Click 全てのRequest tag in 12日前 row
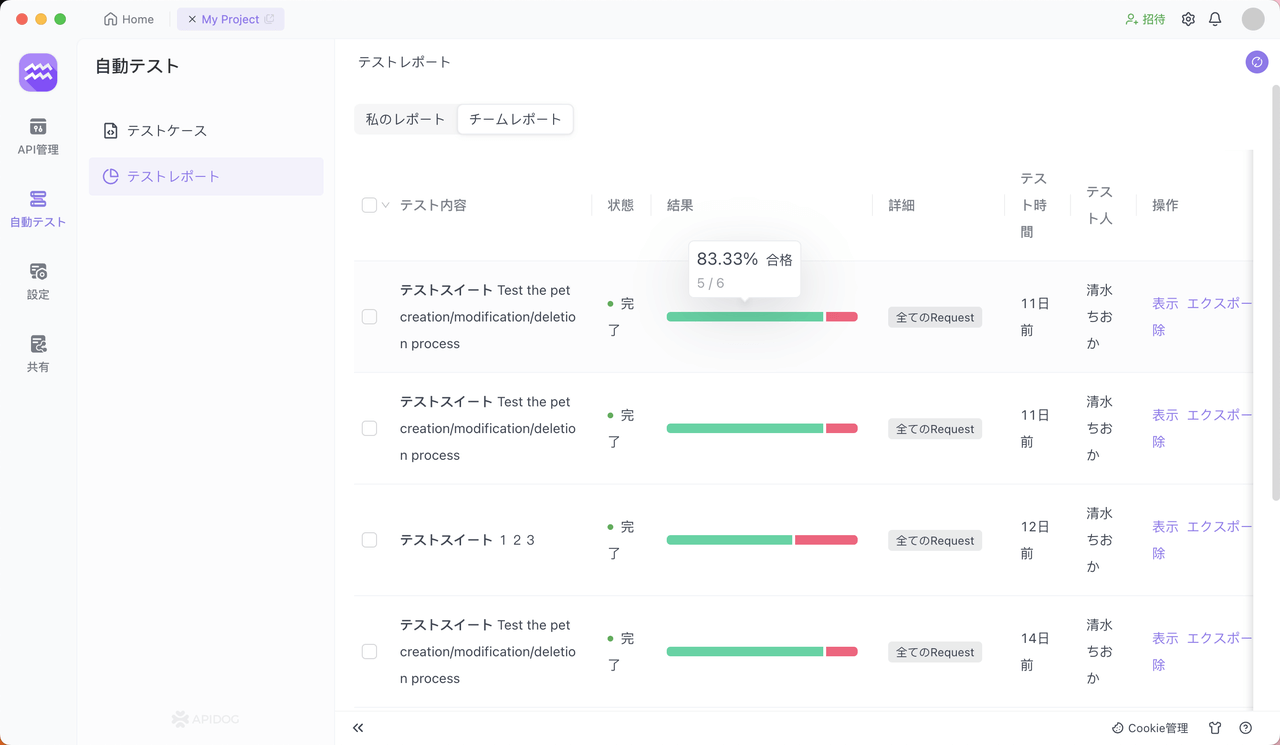The image size is (1280, 745). click(x=935, y=540)
